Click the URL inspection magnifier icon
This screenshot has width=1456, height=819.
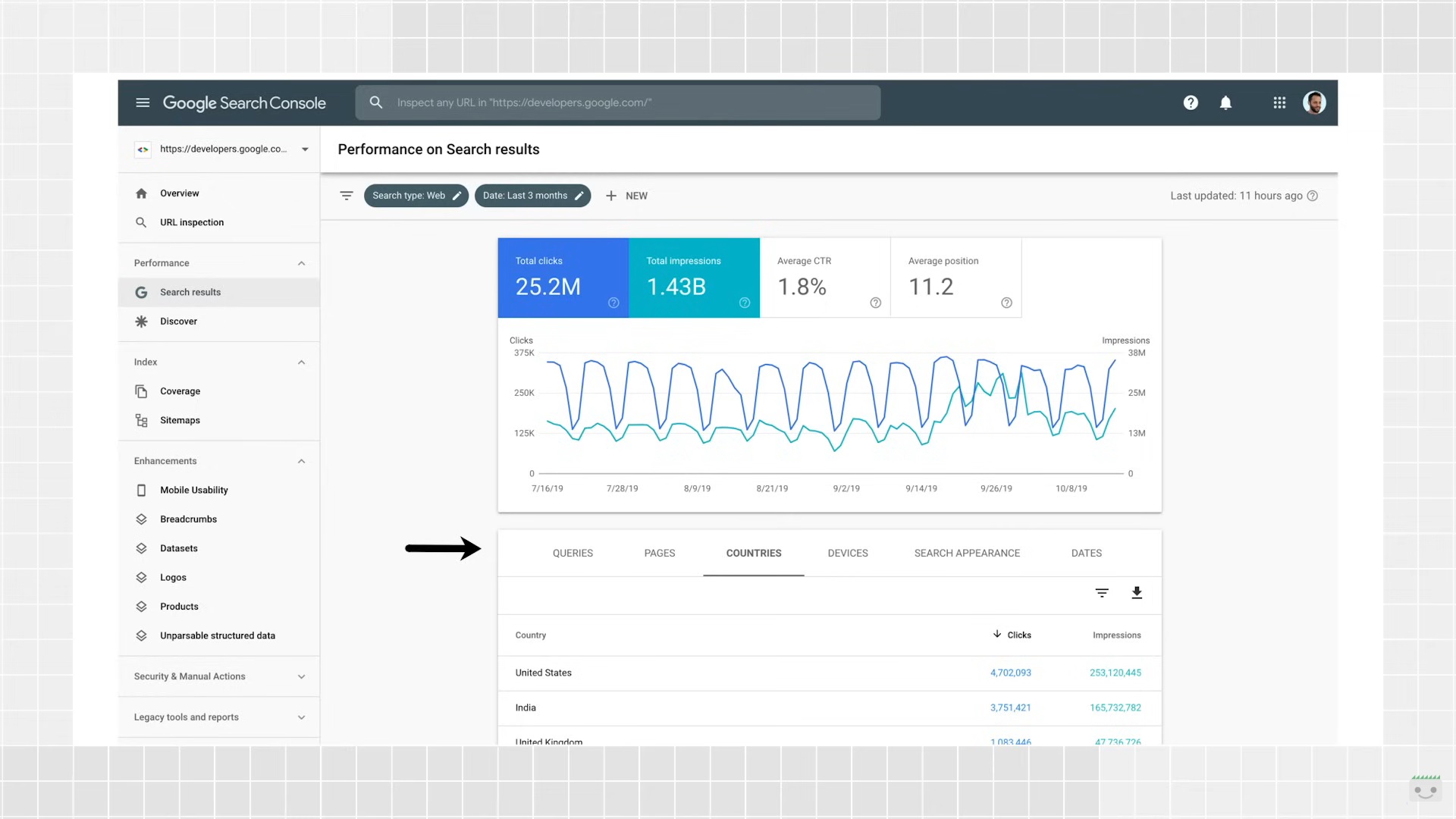(x=141, y=222)
